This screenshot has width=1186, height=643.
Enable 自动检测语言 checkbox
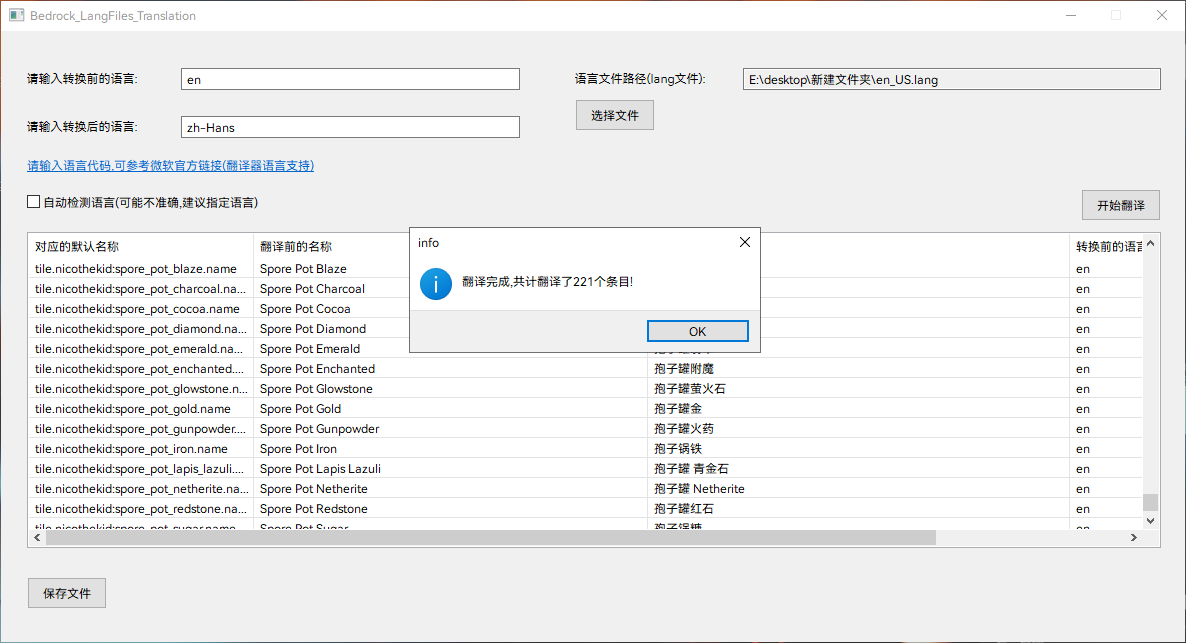click(34, 202)
